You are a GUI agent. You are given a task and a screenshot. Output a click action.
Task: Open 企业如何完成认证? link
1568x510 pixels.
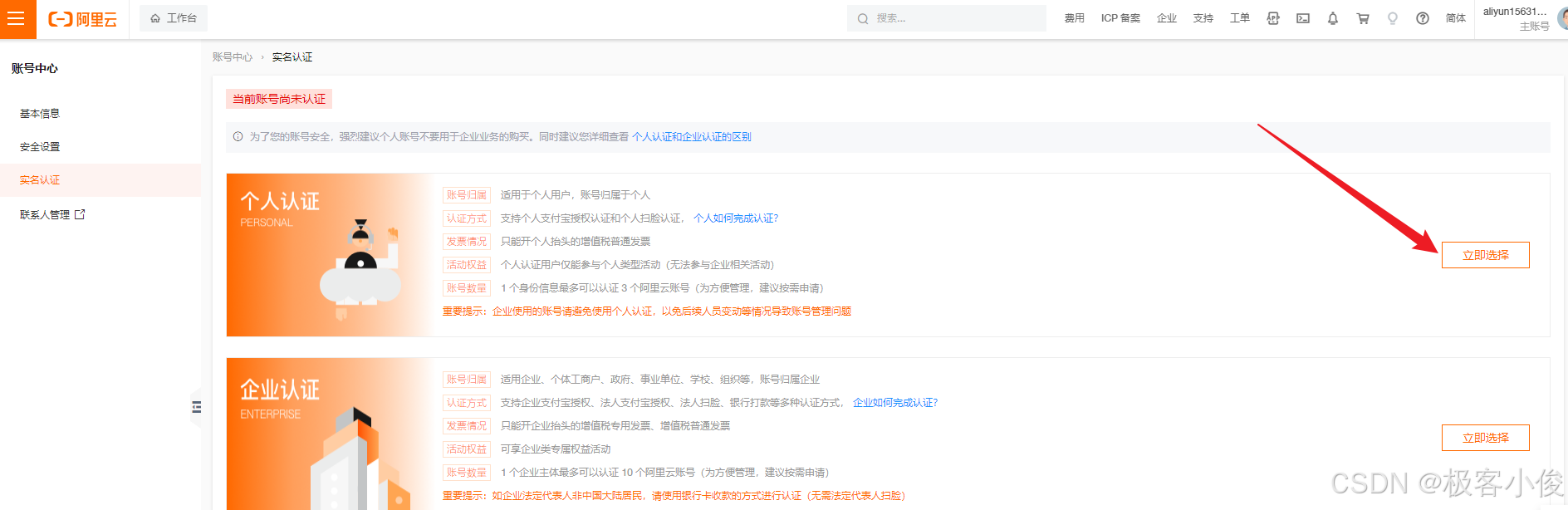(x=895, y=403)
